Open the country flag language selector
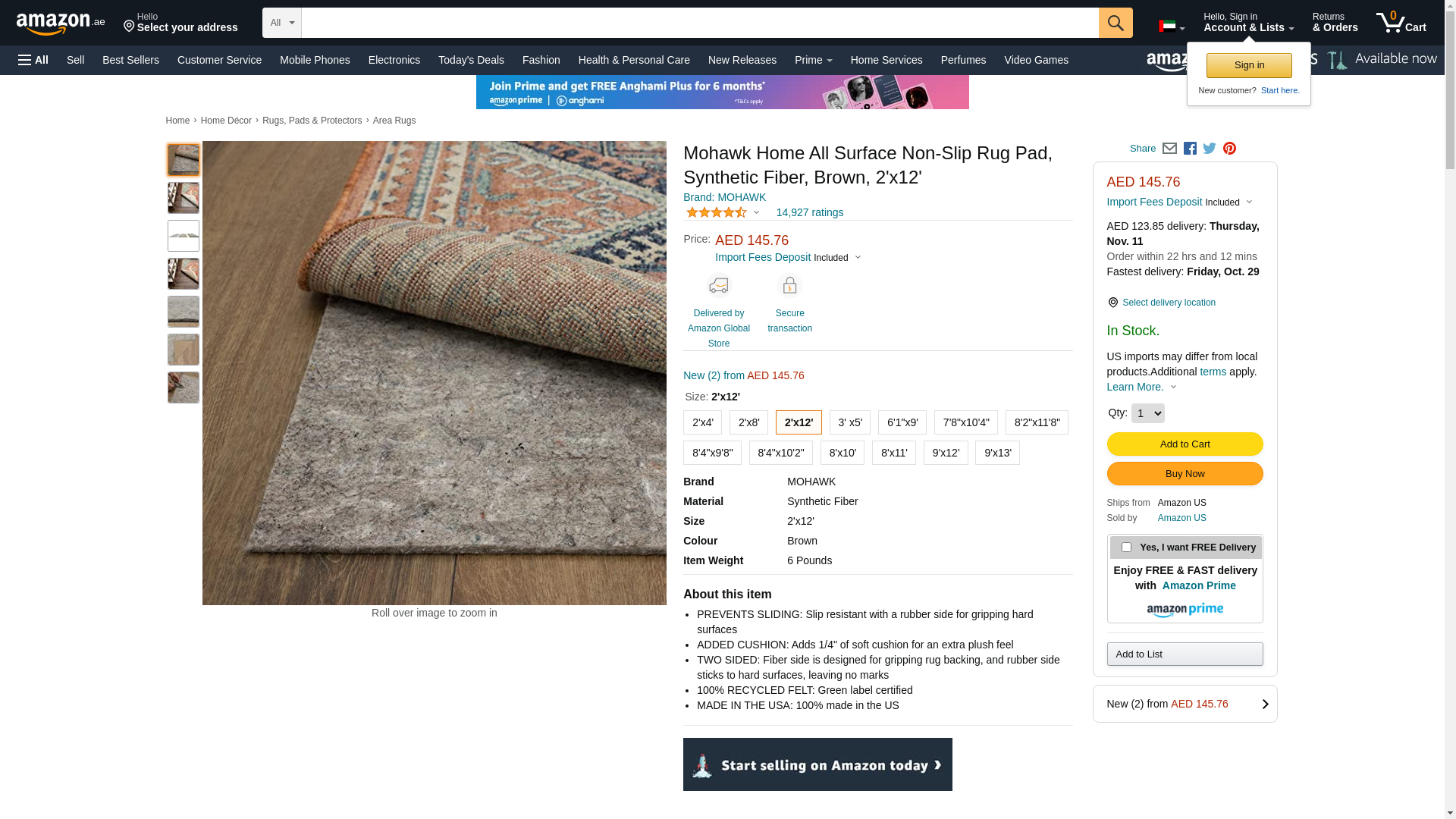This screenshot has height=819, width=1456. click(1171, 27)
